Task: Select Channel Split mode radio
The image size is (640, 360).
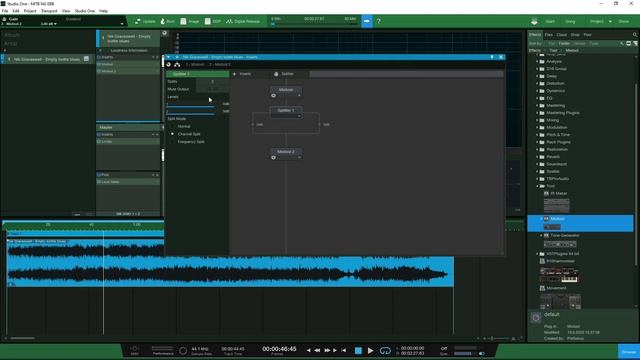Action: [173, 134]
